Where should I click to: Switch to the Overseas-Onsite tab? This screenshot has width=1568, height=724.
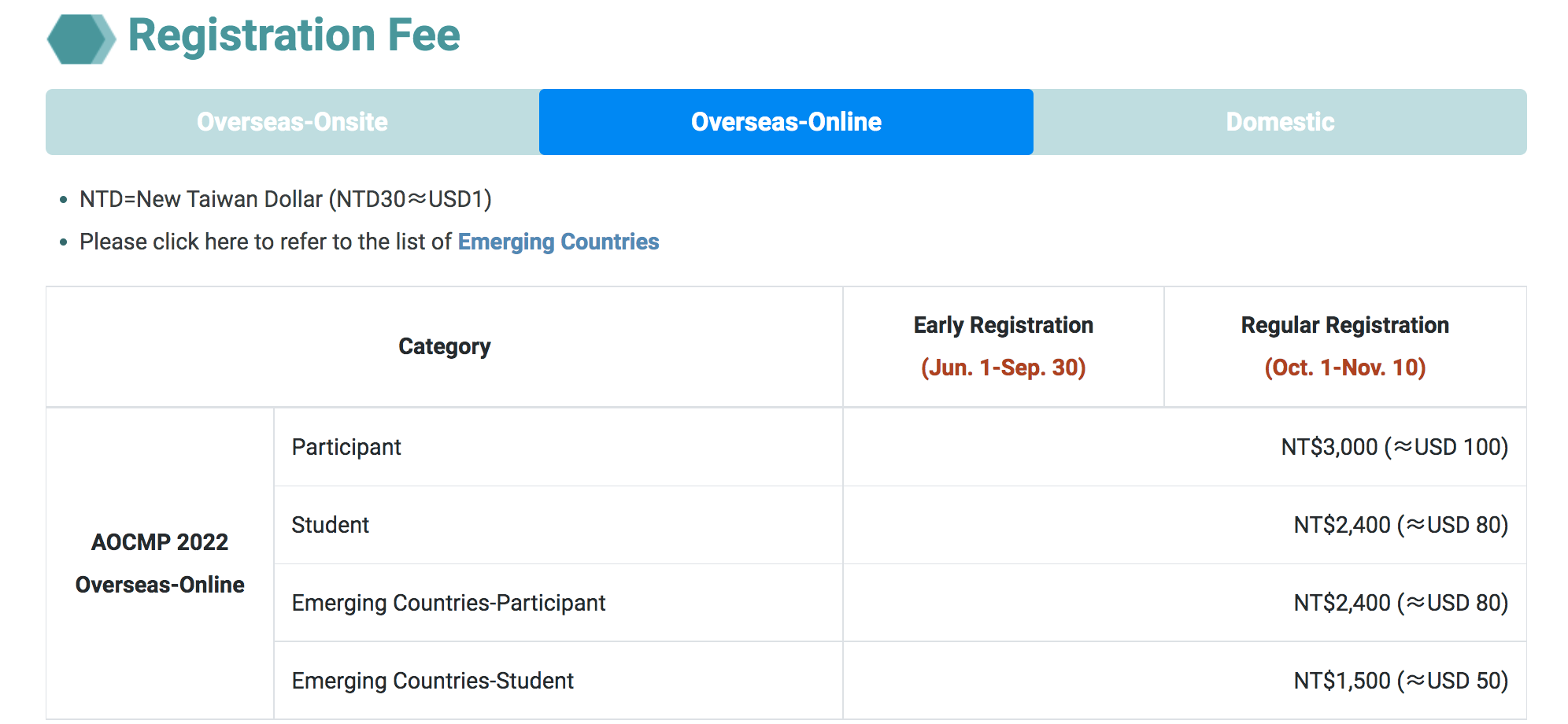click(292, 122)
